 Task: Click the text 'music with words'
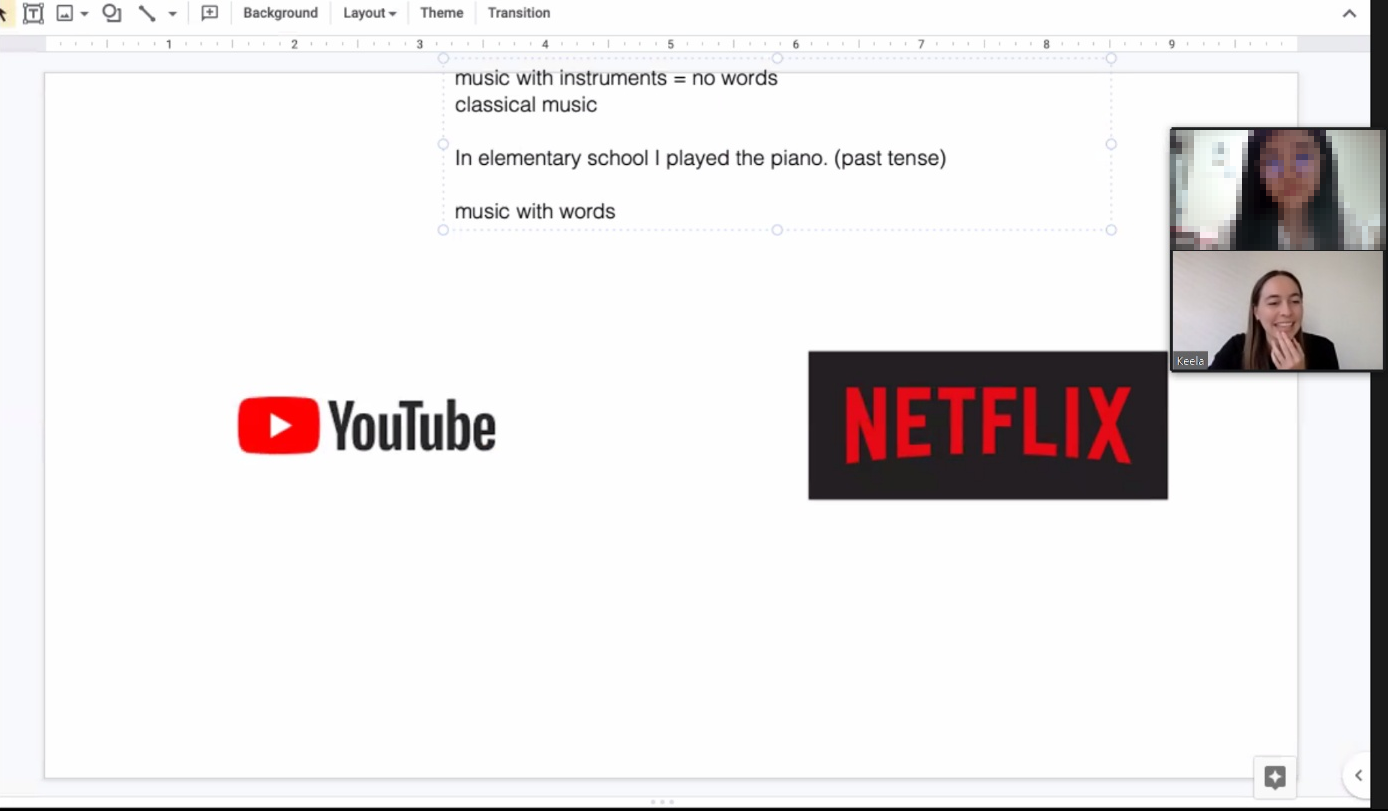coord(535,211)
